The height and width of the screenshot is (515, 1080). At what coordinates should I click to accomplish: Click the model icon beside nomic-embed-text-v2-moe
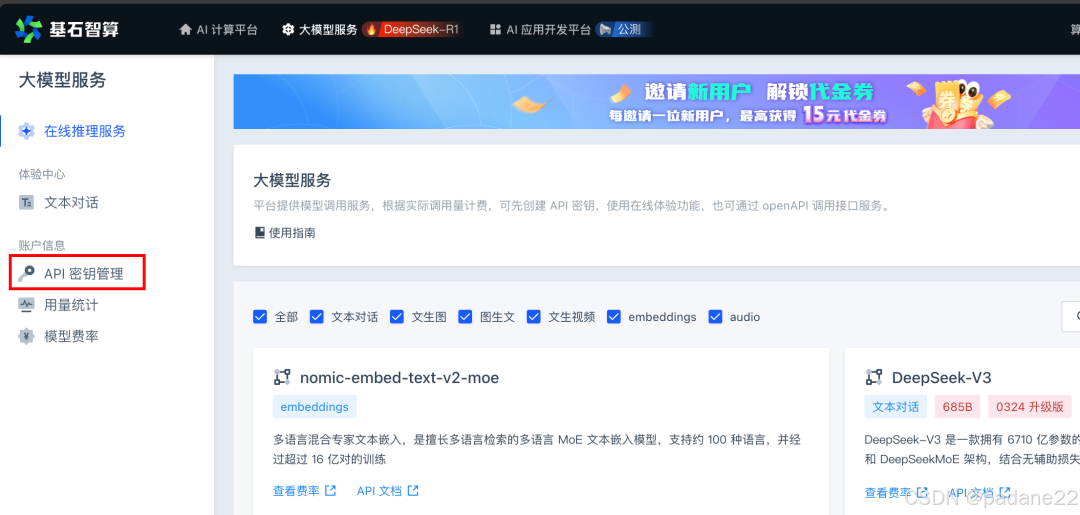(282, 377)
